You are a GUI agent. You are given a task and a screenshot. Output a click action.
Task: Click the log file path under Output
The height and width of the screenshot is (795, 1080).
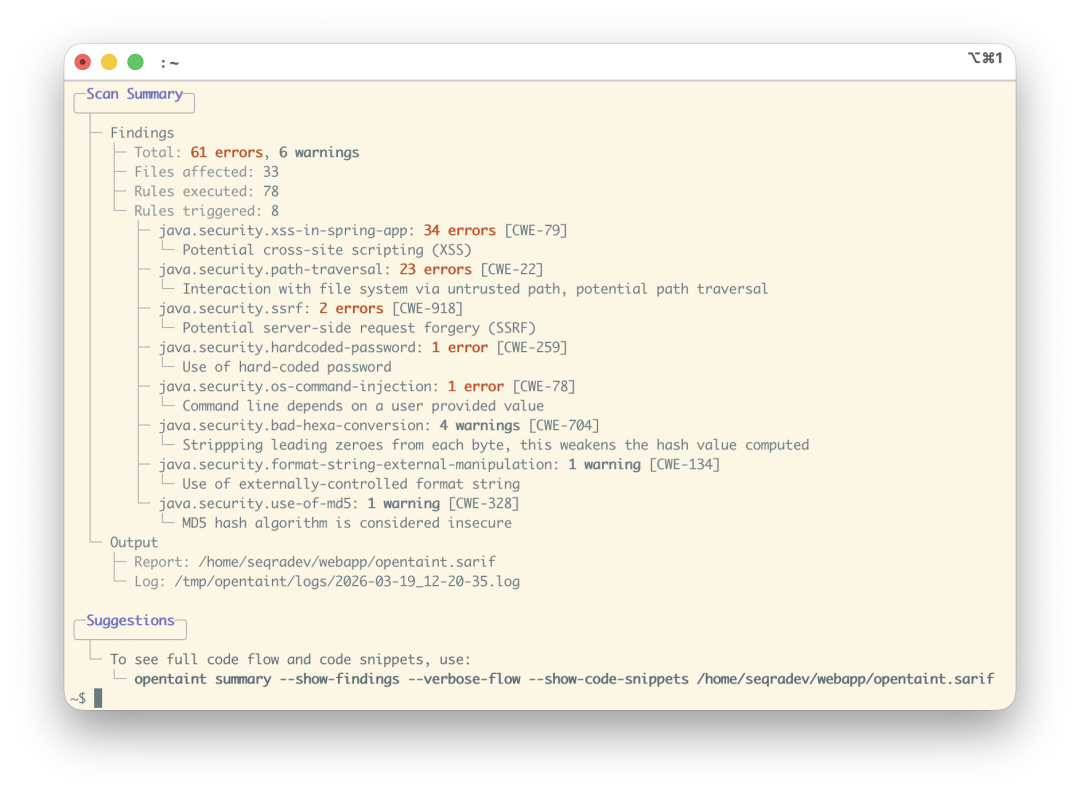point(347,581)
